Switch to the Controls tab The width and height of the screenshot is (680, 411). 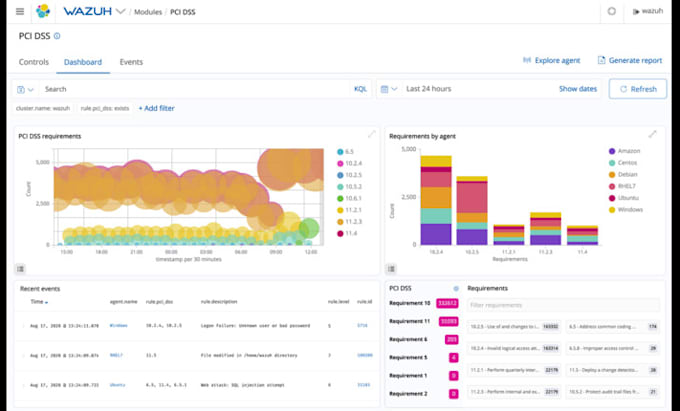tap(34, 62)
